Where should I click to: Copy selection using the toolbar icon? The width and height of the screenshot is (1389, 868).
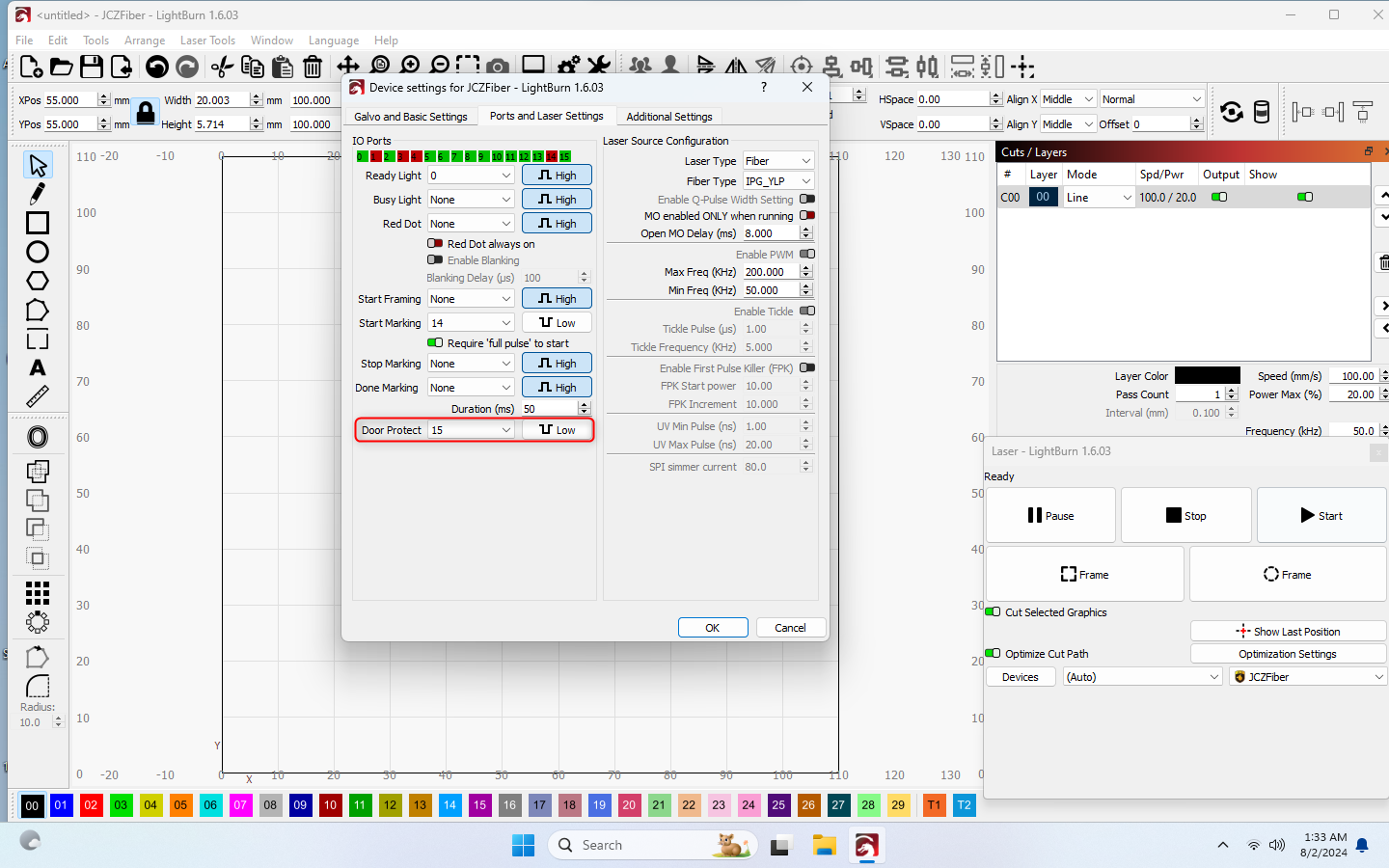[253, 67]
